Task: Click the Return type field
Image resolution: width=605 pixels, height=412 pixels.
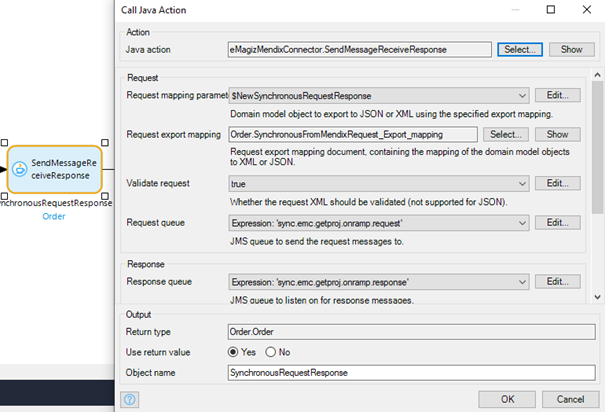Action: (x=411, y=332)
